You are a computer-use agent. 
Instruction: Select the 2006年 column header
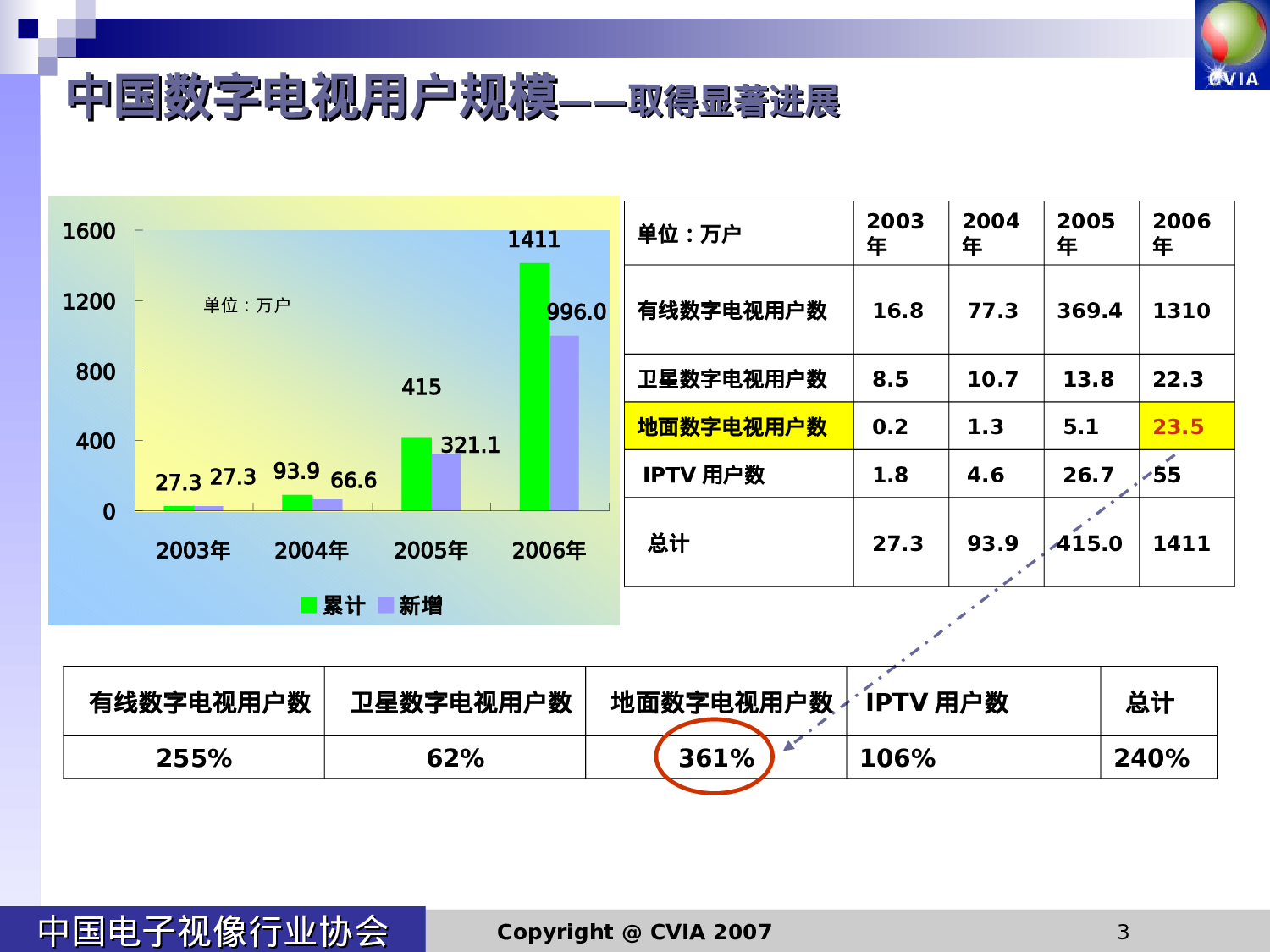click(1184, 230)
